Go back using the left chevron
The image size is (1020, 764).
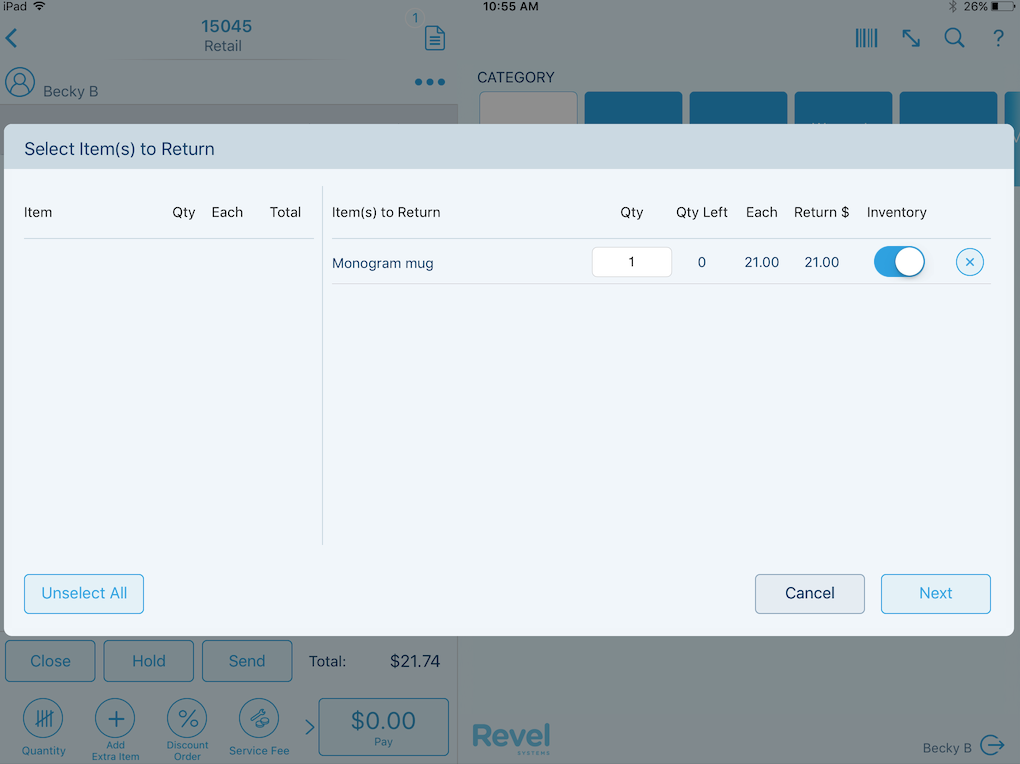(12, 38)
